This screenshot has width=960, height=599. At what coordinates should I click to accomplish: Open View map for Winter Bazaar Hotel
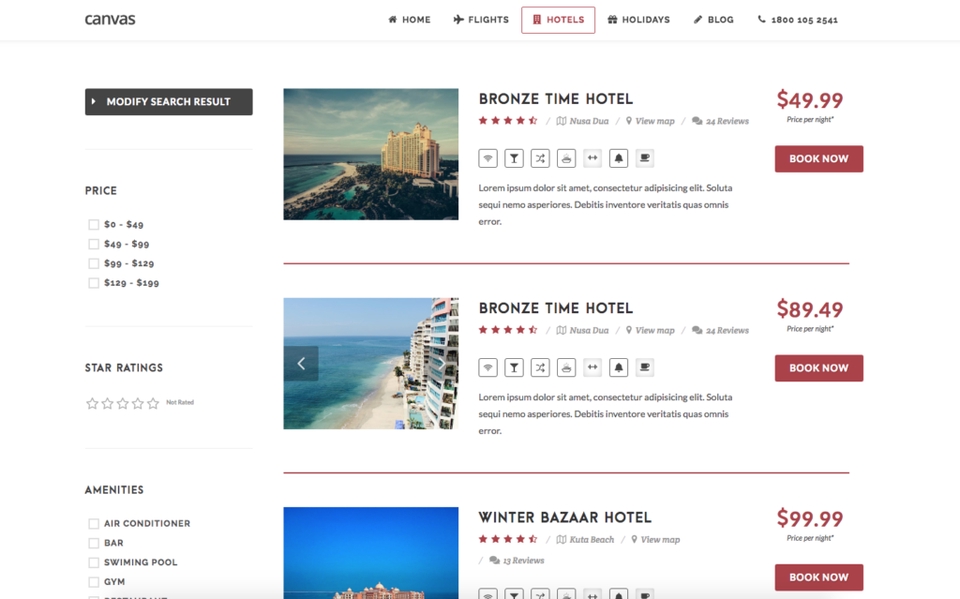pos(656,540)
